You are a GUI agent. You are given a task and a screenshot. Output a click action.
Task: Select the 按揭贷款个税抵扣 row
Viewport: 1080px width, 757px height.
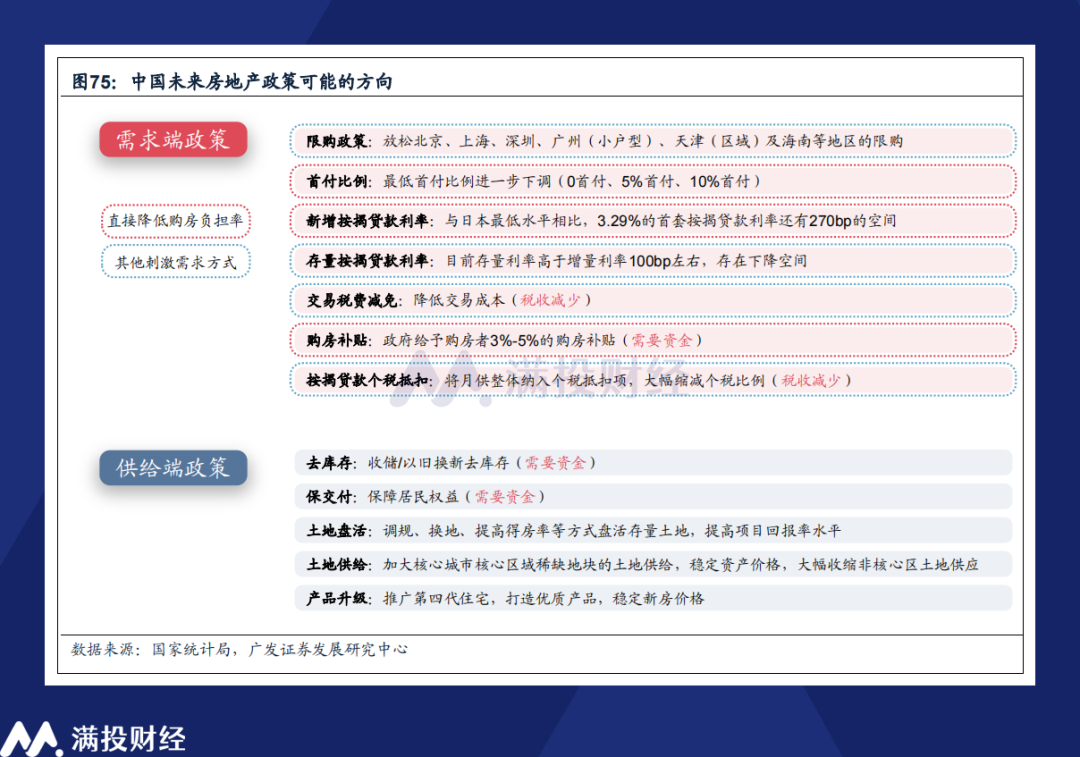coord(652,380)
